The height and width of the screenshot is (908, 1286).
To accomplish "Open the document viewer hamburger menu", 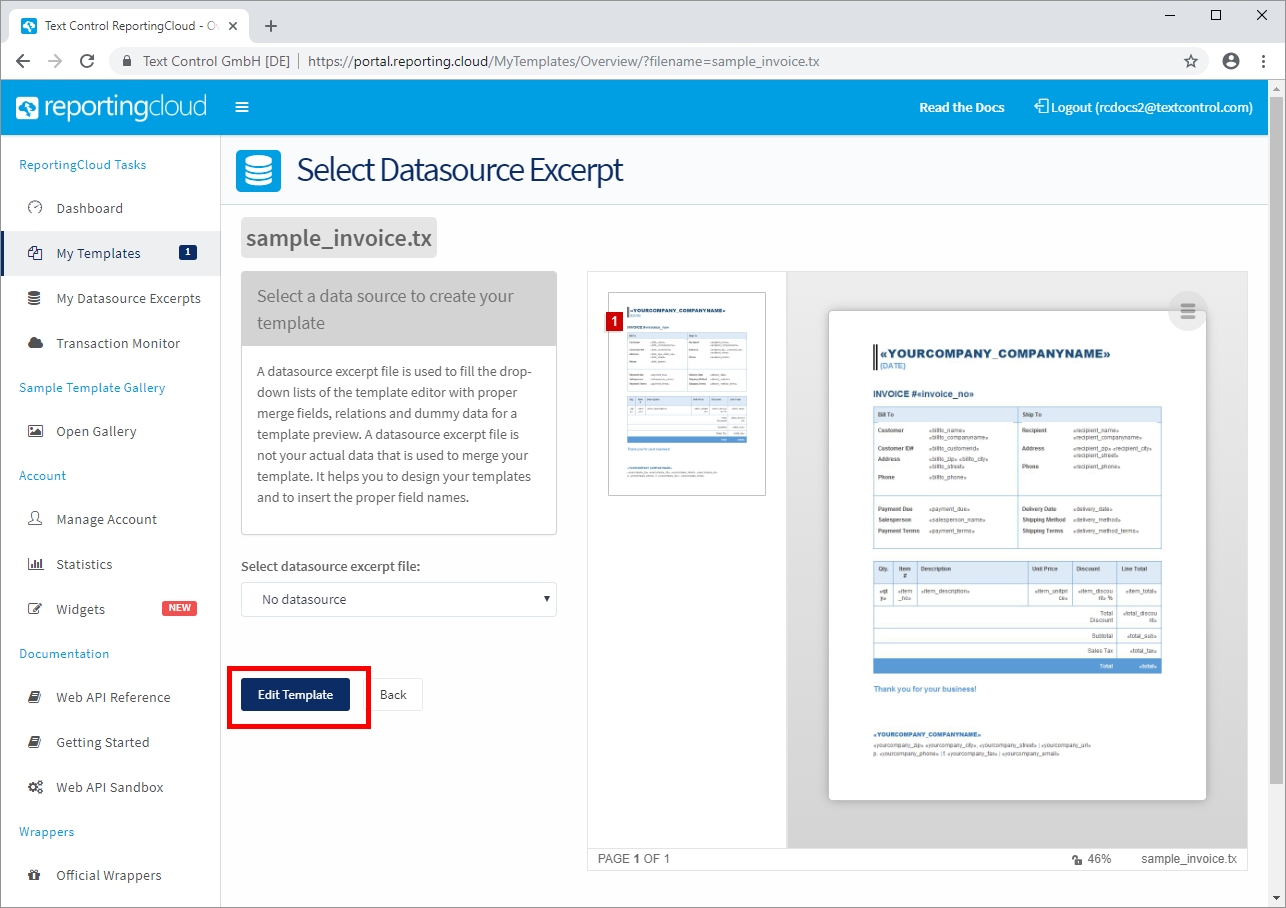I will (x=1187, y=311).
